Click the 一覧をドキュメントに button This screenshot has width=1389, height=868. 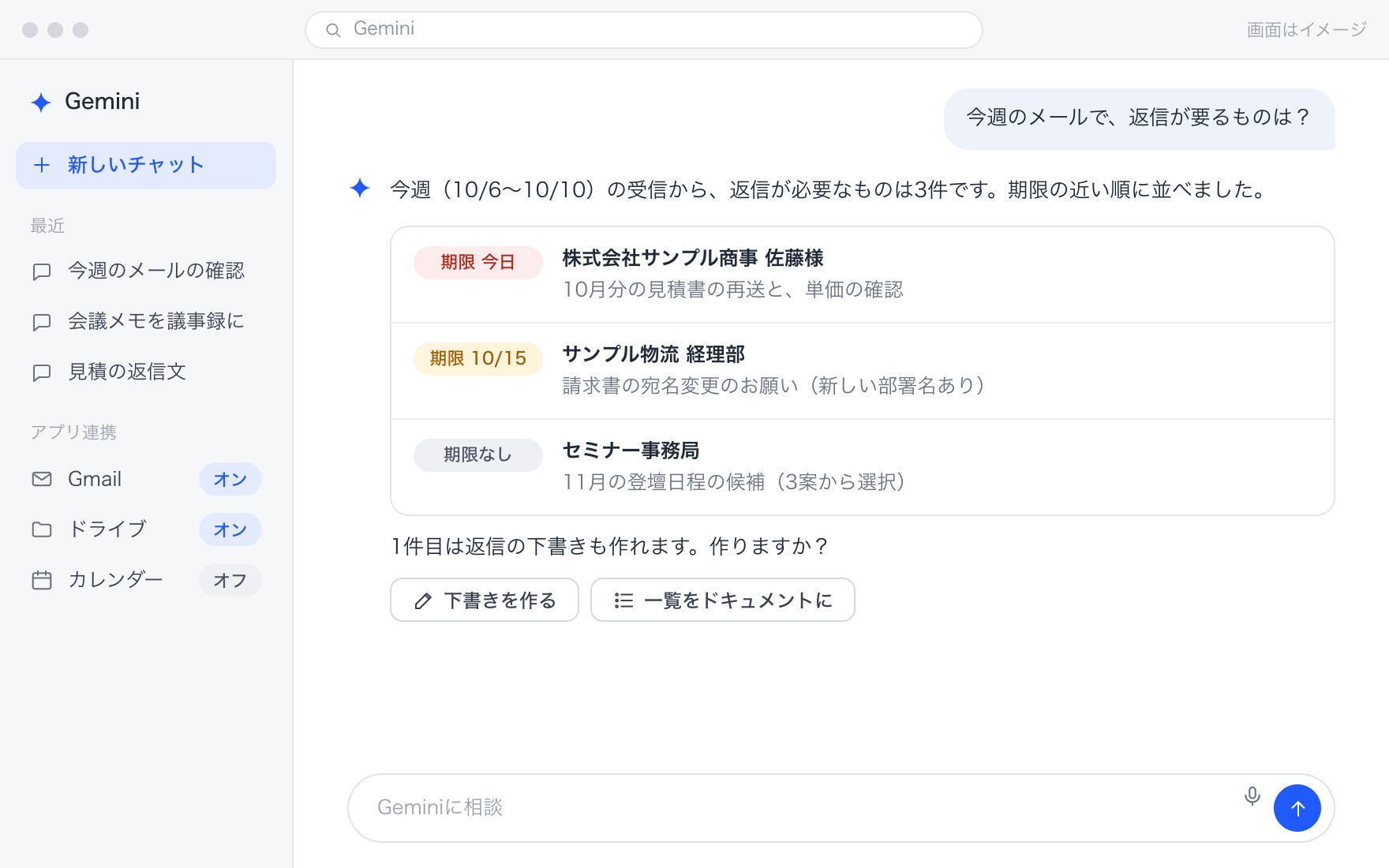pos(723,600)
